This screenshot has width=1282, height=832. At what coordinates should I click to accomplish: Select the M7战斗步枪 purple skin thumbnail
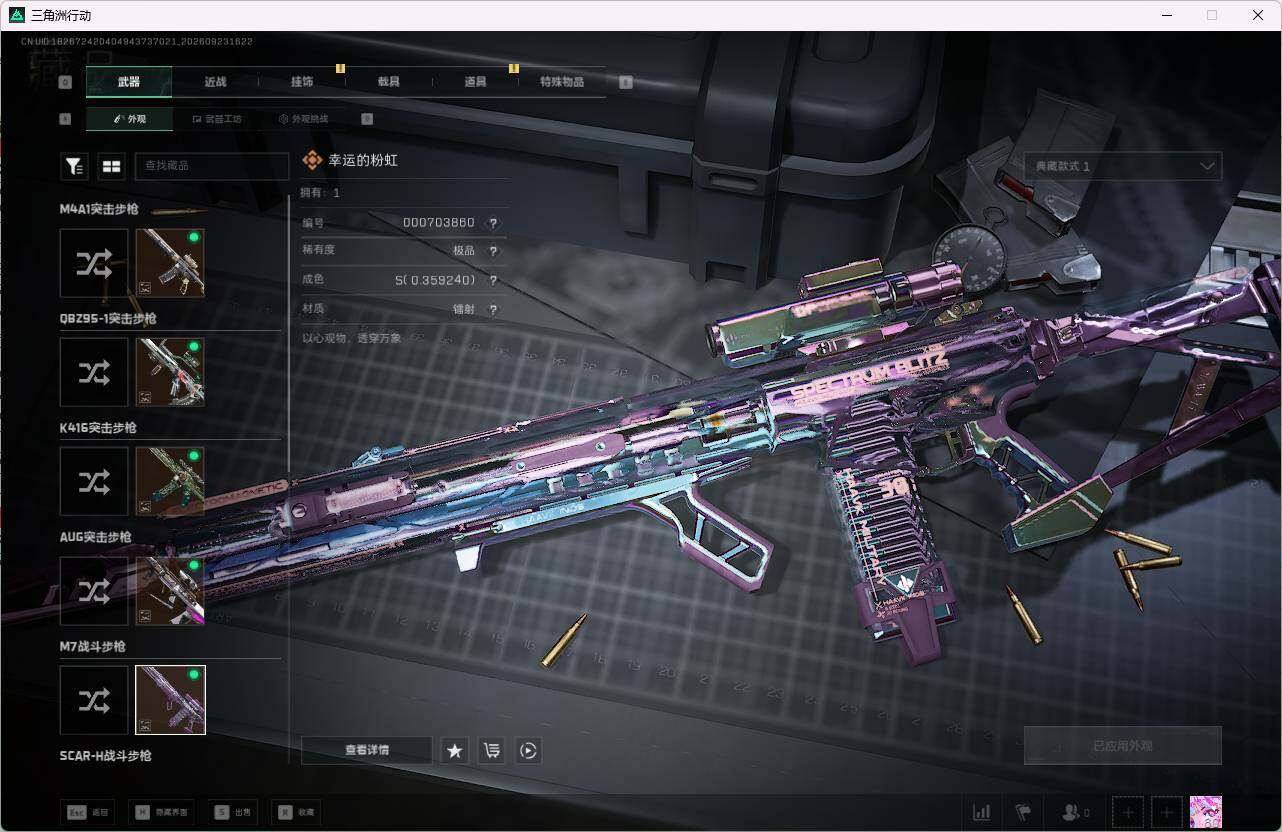point(170,700)
